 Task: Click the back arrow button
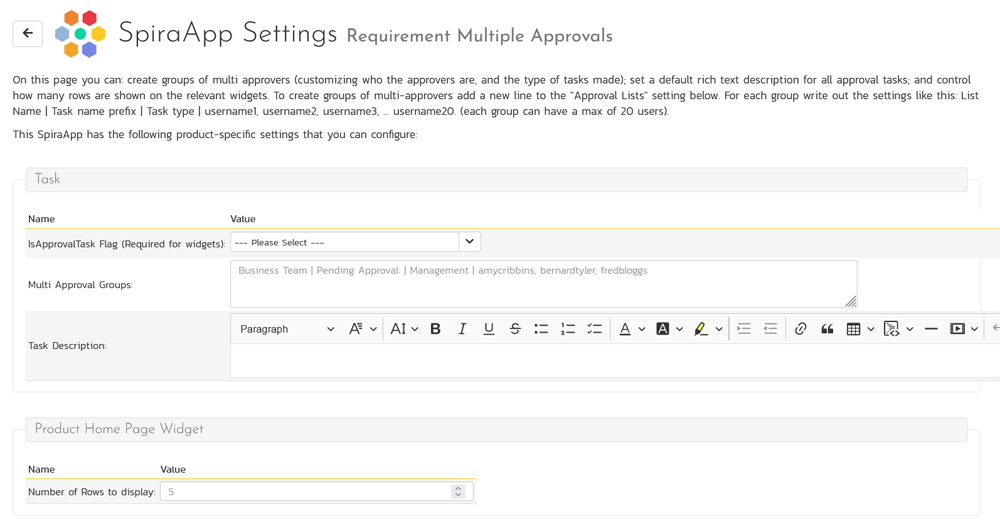[27, 33]
